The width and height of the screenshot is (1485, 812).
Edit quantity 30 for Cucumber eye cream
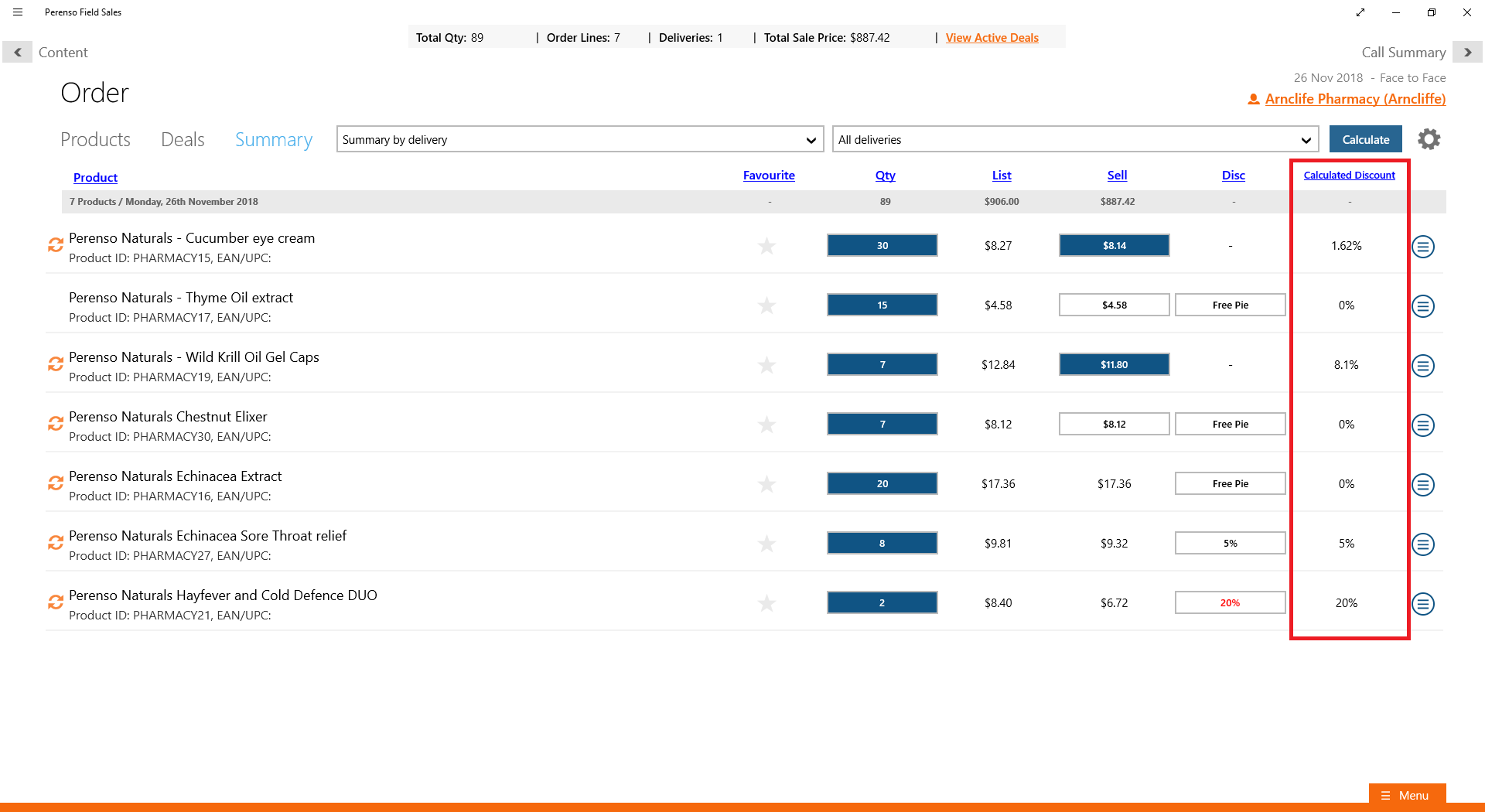pyautogui.click(x=882, y=245)
